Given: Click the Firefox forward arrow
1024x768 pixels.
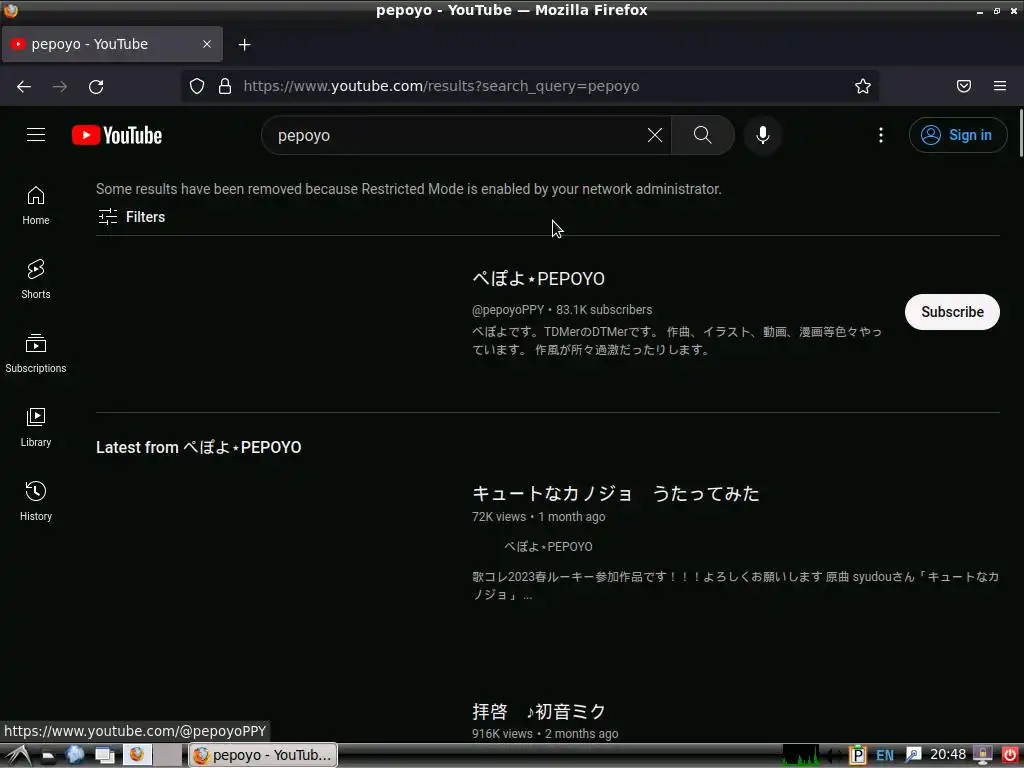Looking at the screenshot, I should [x=60, y=86].
